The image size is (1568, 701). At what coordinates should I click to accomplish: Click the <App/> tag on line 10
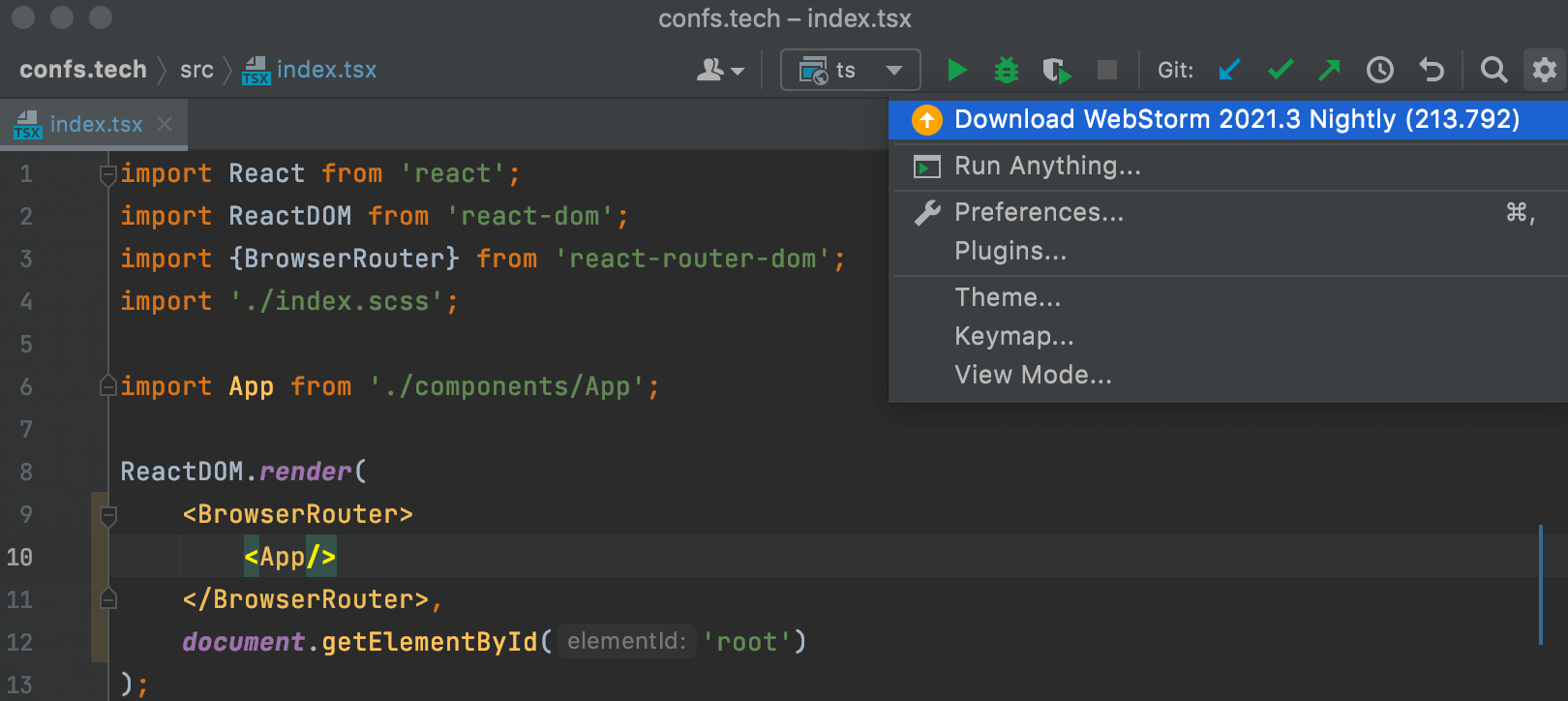pyautogui.click(x=290, y=557)
